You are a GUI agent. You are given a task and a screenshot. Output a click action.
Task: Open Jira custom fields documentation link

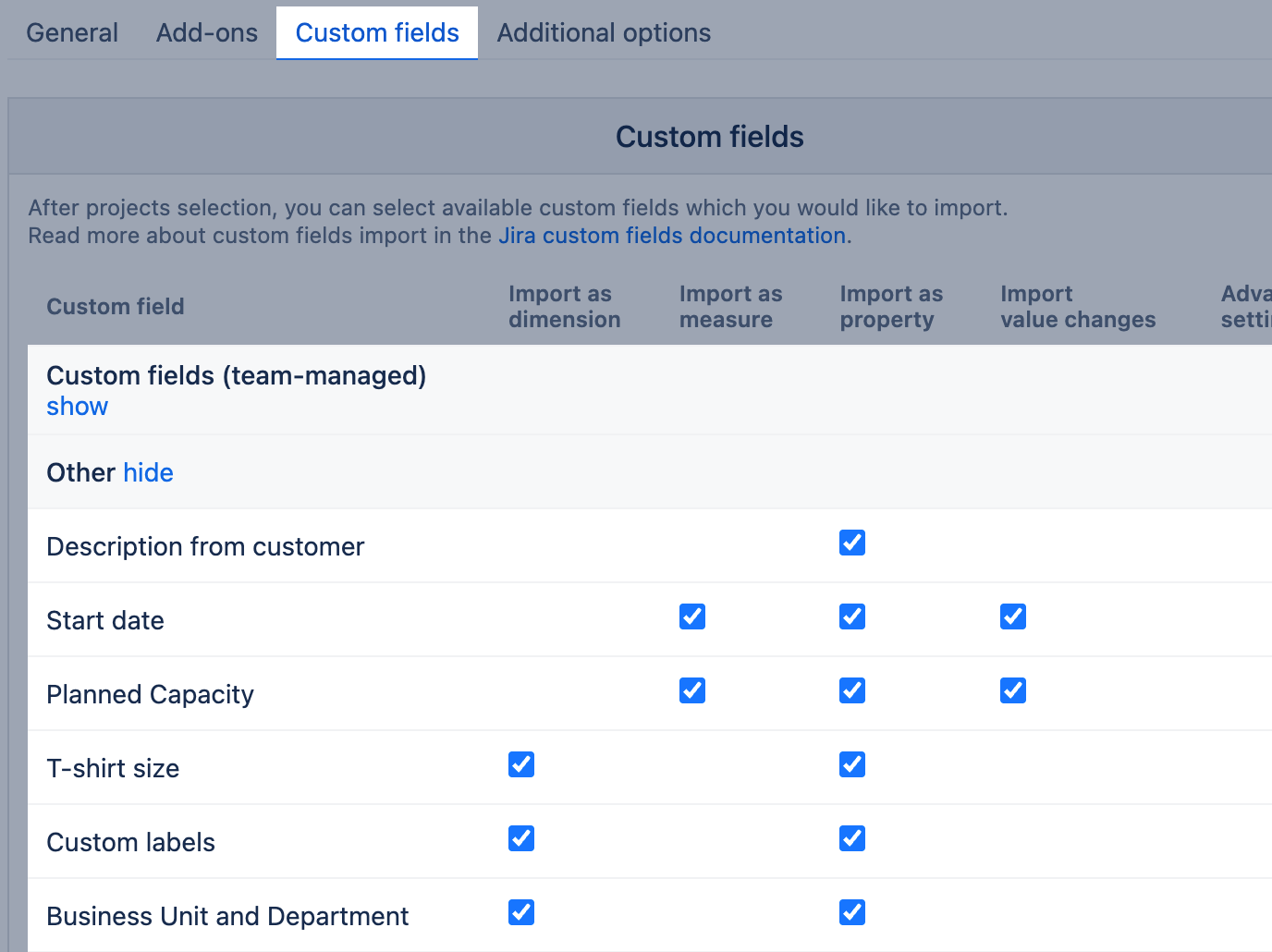[x=672, y=236]
